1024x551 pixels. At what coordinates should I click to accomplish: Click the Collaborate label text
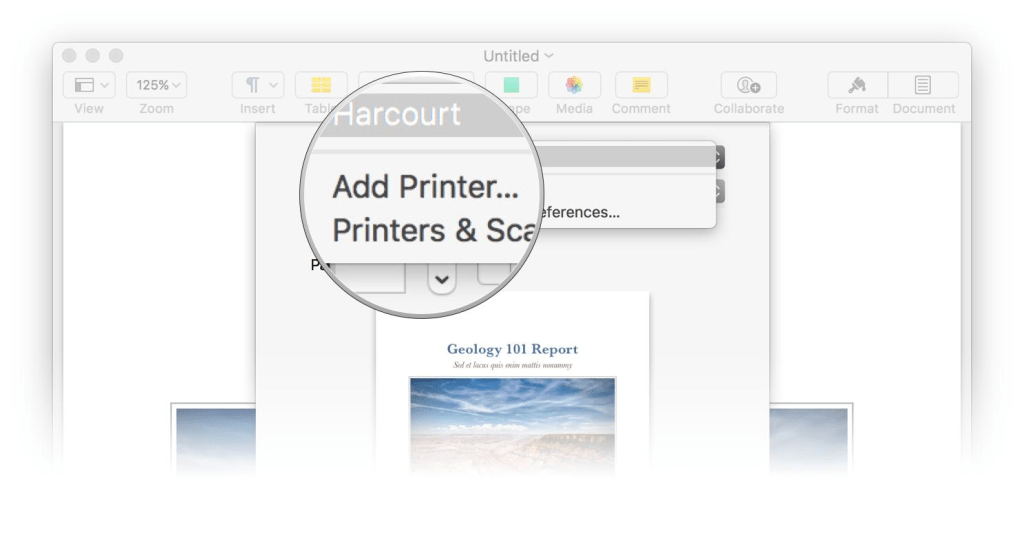(748, 109)
